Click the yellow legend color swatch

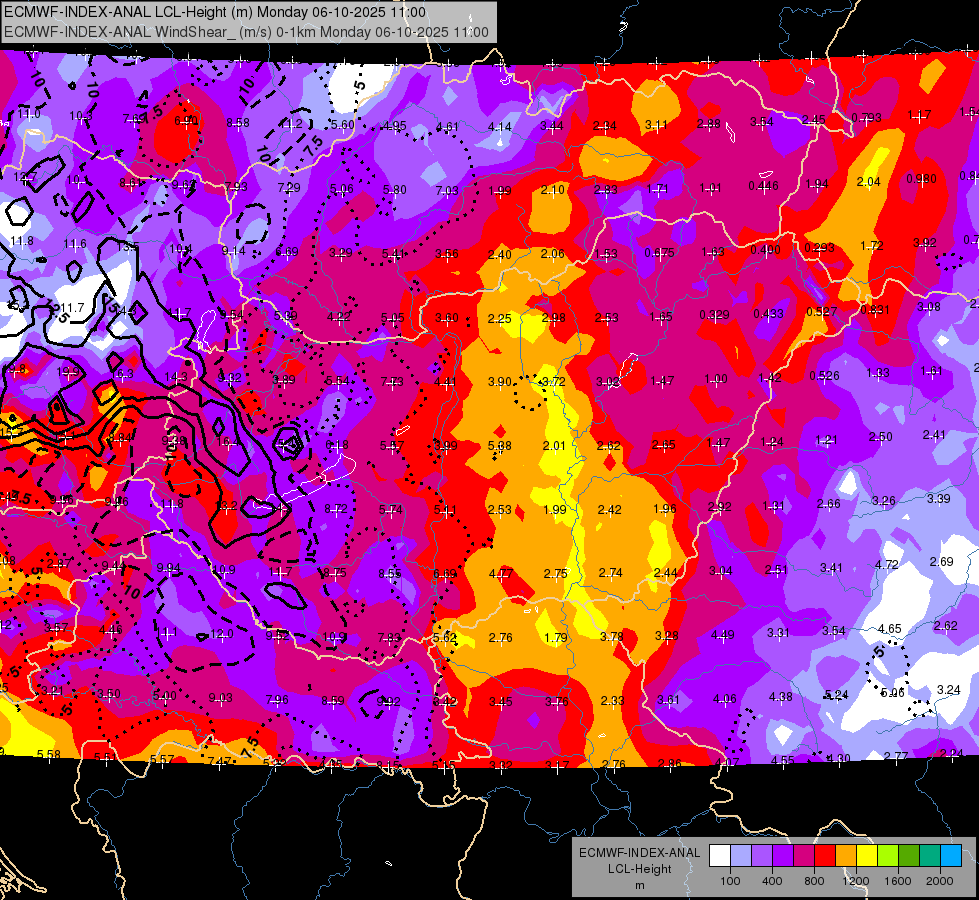(867, 856)
